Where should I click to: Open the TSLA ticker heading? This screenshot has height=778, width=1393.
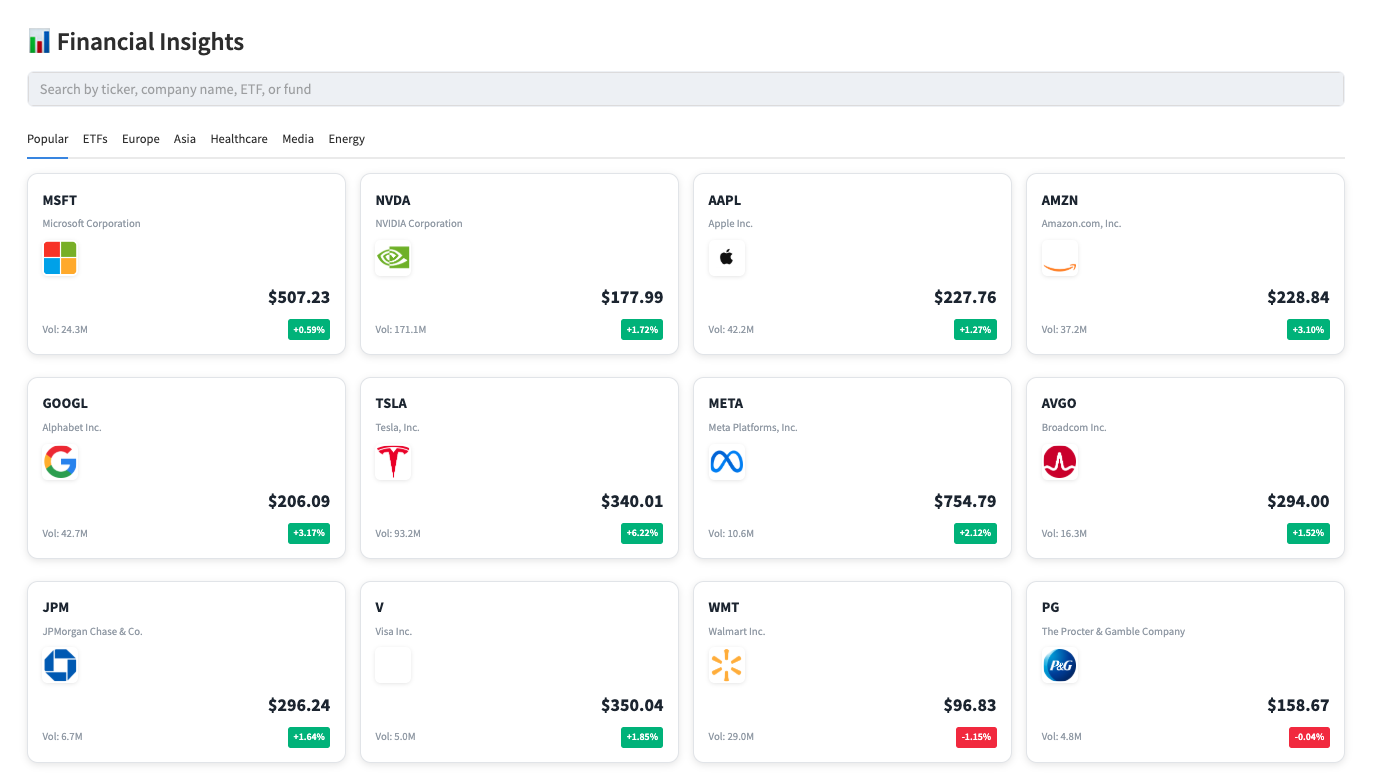392,404
